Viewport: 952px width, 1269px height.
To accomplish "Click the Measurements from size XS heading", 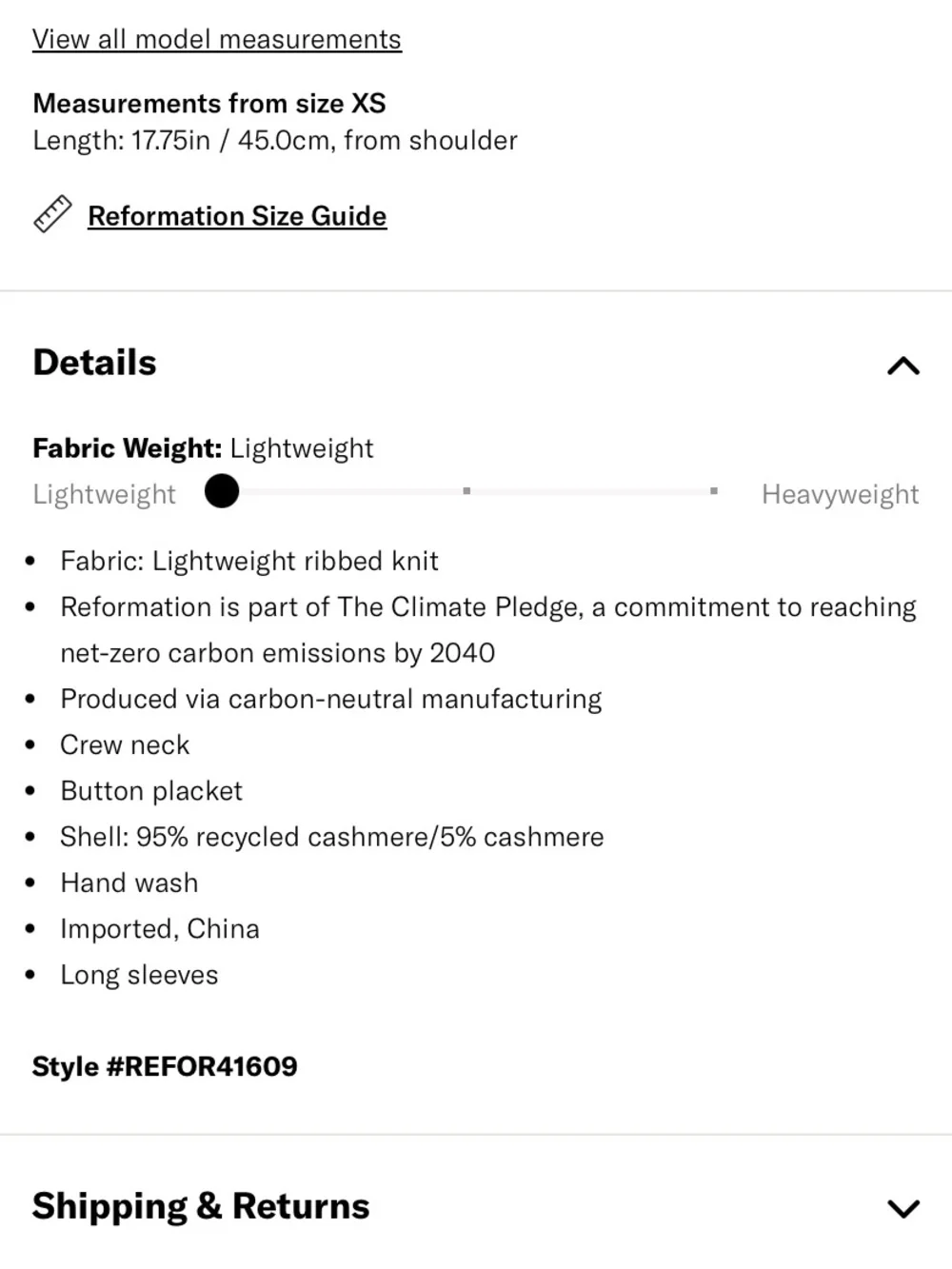I will click(209, 103).
